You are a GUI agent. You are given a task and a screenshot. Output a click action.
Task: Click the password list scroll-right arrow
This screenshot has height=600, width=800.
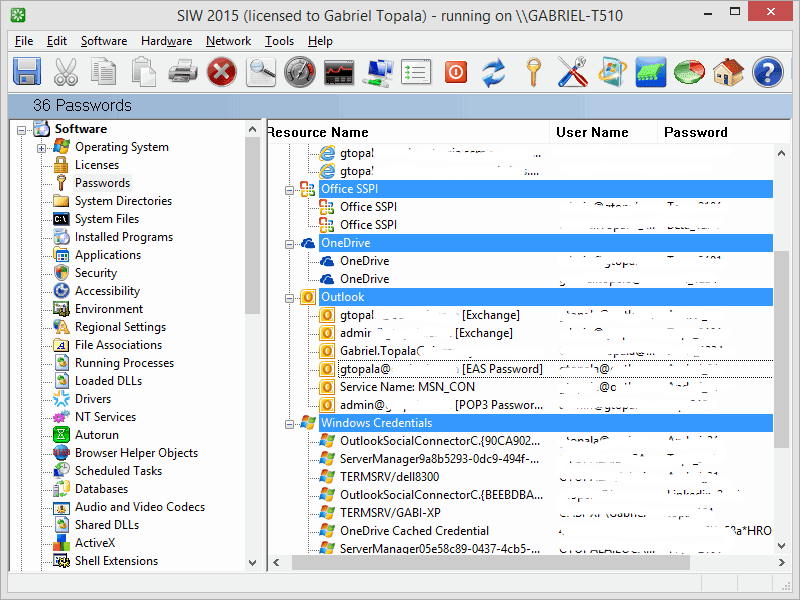pyautogui.click(x=782, y=562)
